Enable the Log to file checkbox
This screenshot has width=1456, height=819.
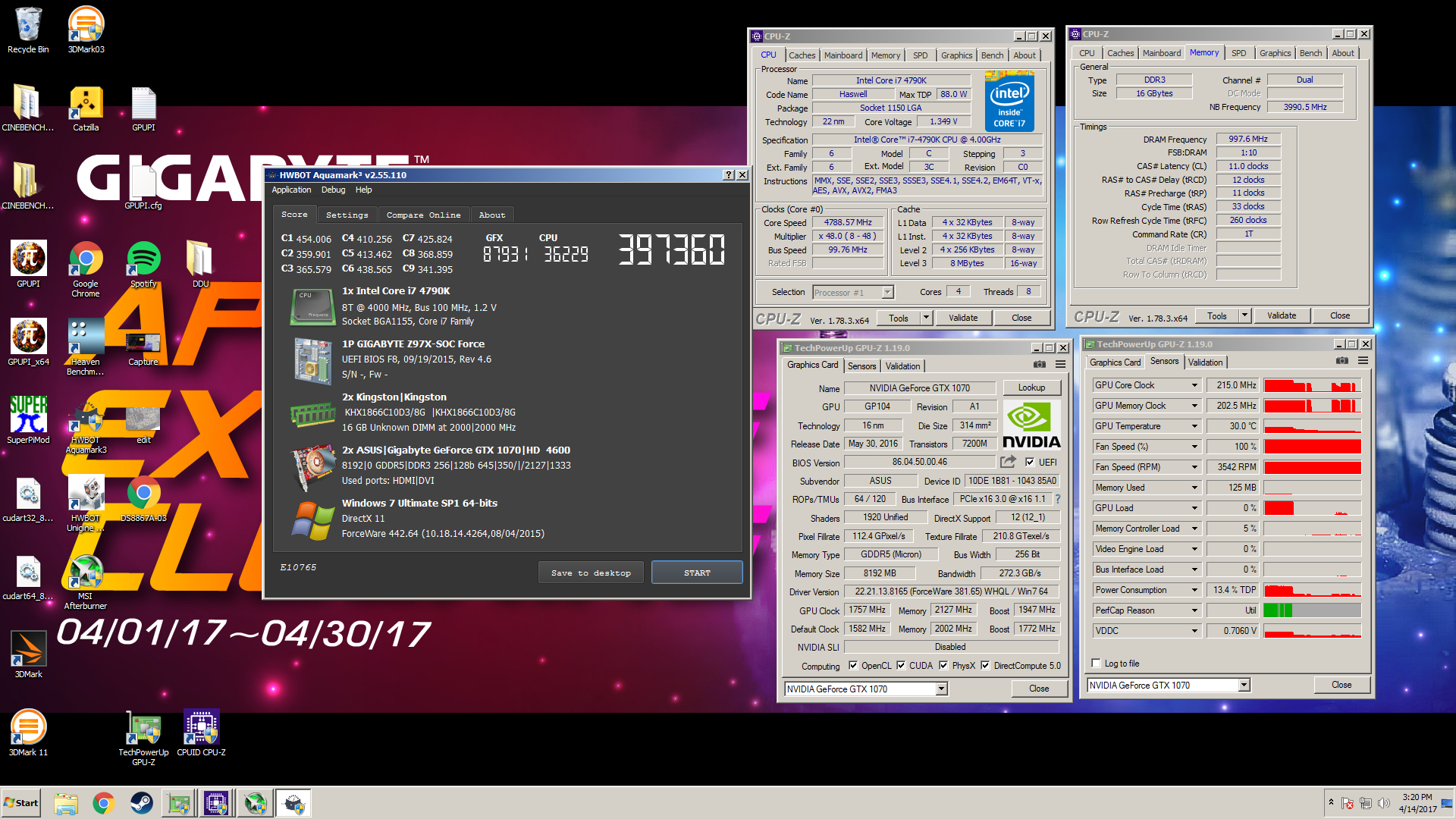point(1096,663)
